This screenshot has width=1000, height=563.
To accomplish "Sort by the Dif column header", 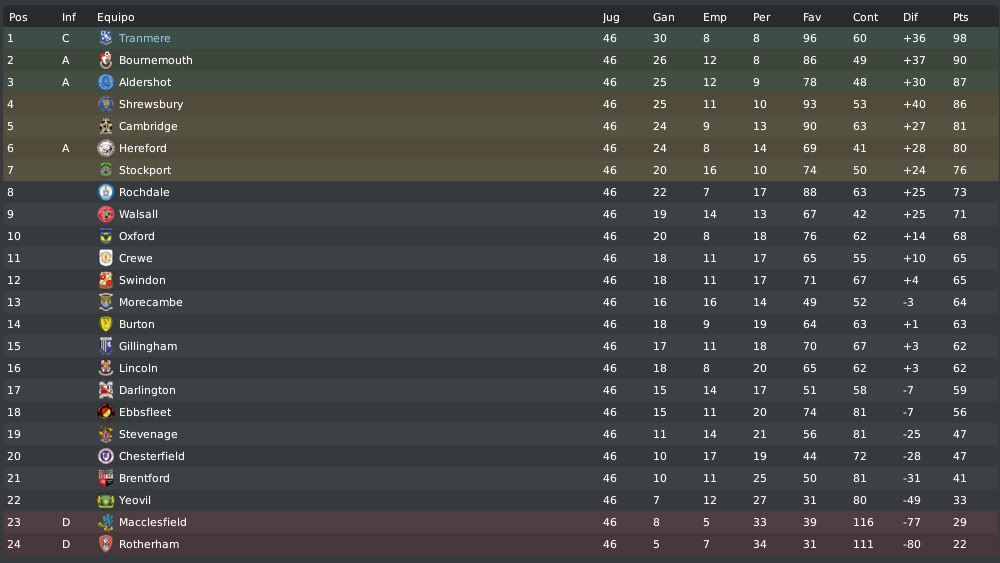I will point(910,17).
